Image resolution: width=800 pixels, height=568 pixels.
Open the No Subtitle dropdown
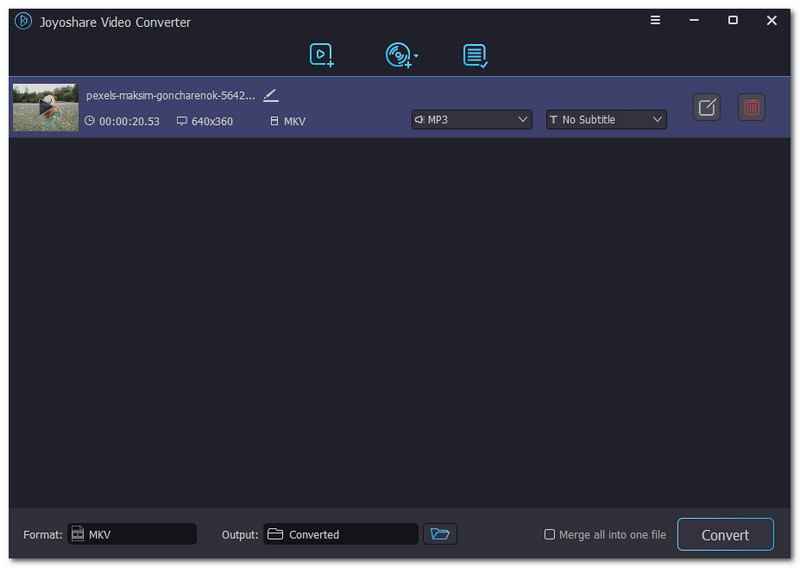[x=606, y=119]
